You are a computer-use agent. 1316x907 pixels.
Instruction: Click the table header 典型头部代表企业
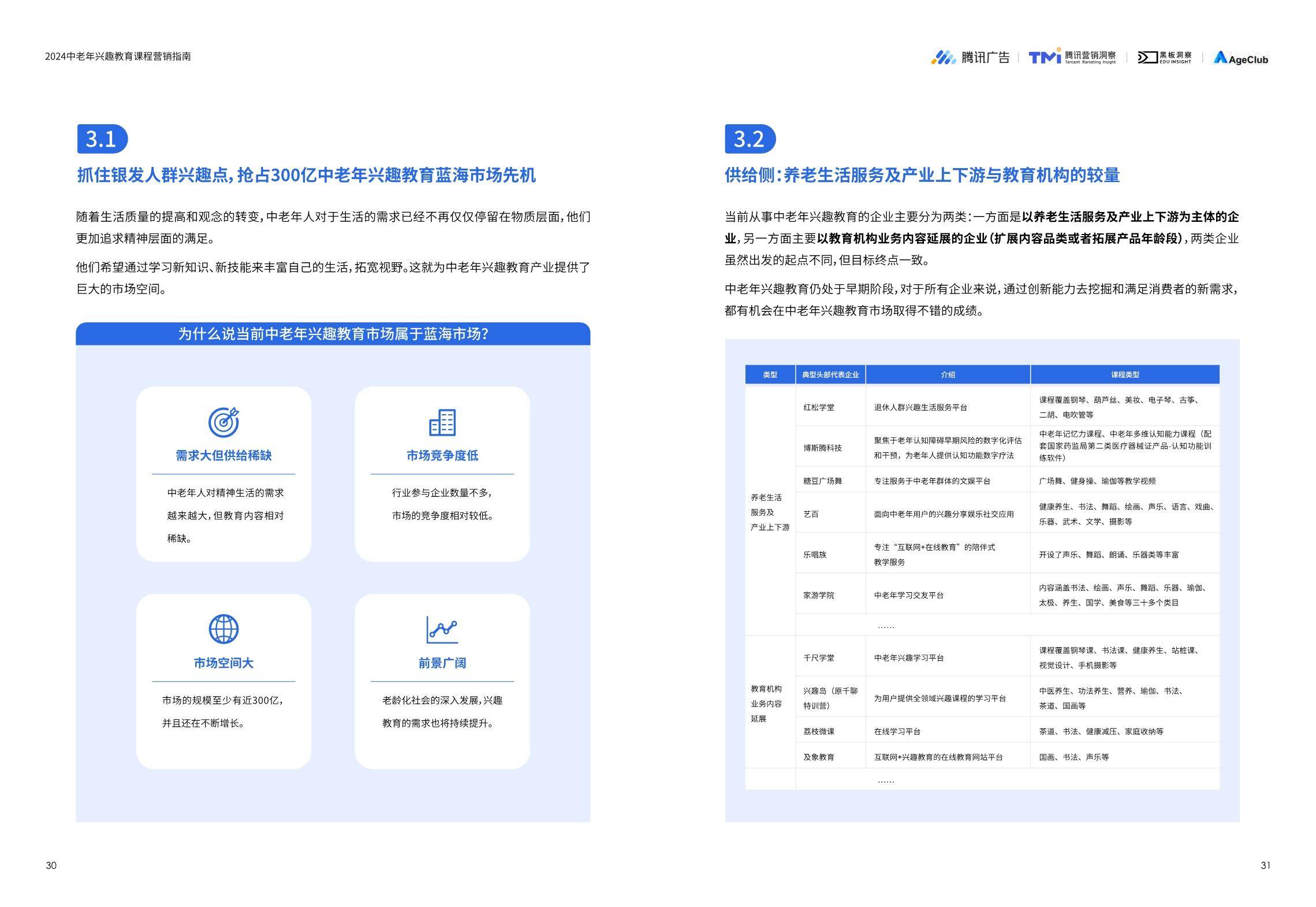(x=830, y=374)
